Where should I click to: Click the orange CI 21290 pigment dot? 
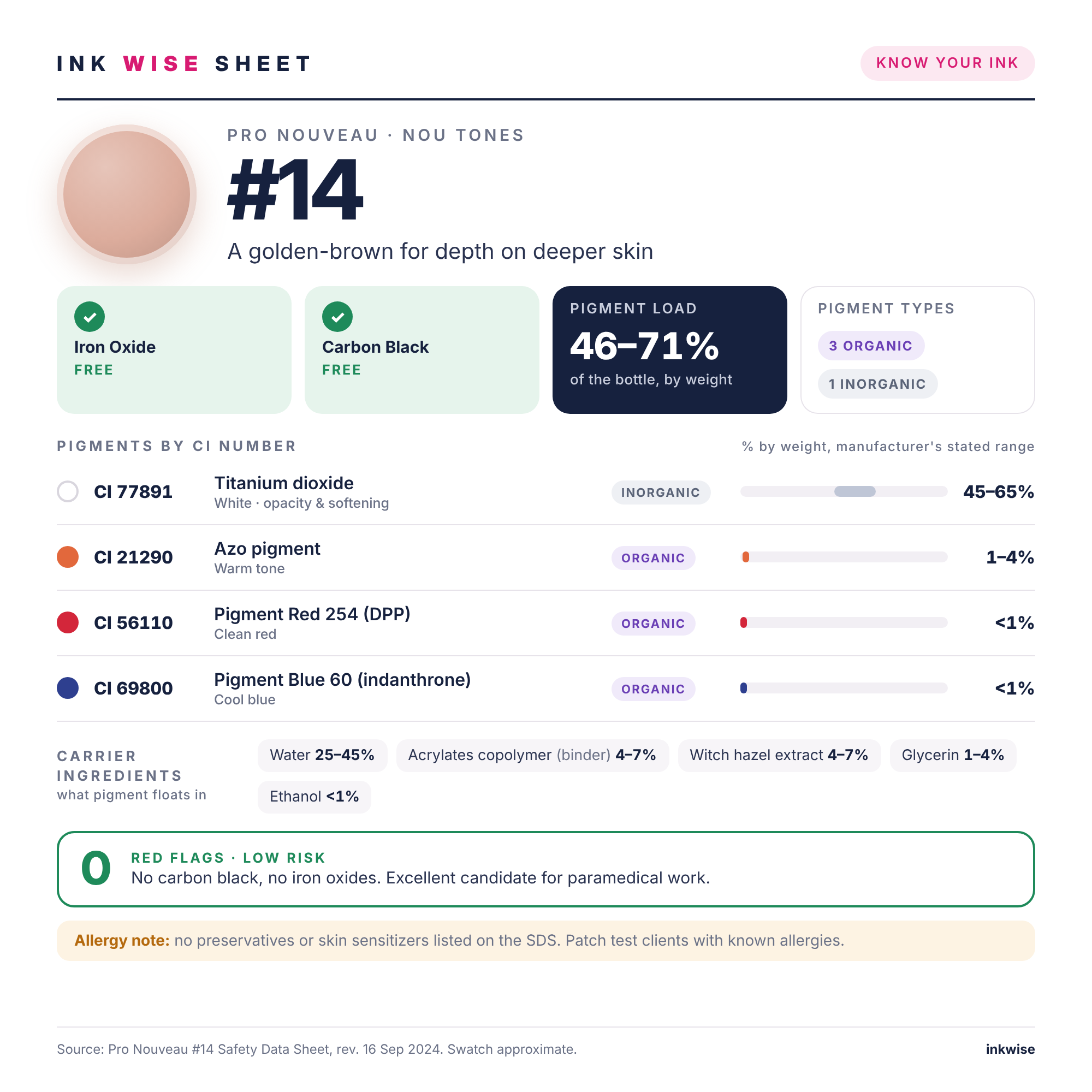coord(68,557)
